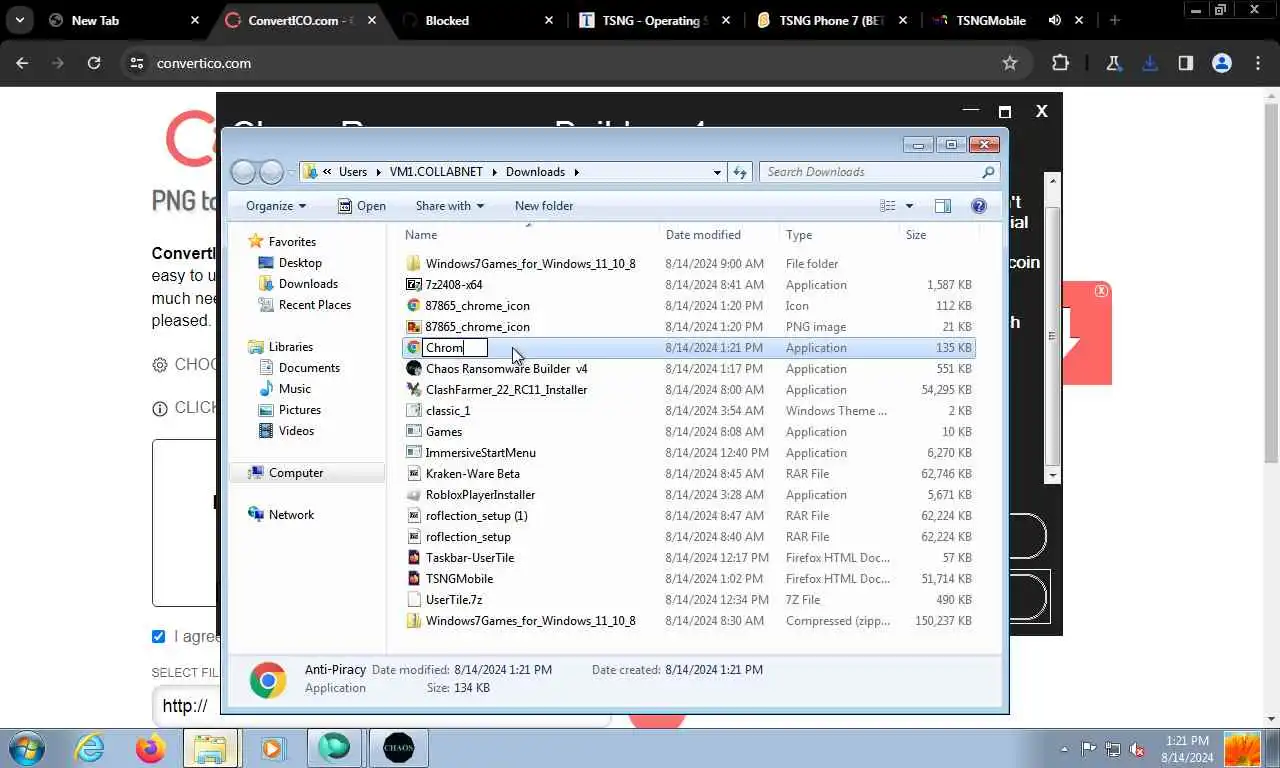This screenshot has width=1280, height=768.
Task: Switch to the New Tab tab
Action: coord(122,20)
